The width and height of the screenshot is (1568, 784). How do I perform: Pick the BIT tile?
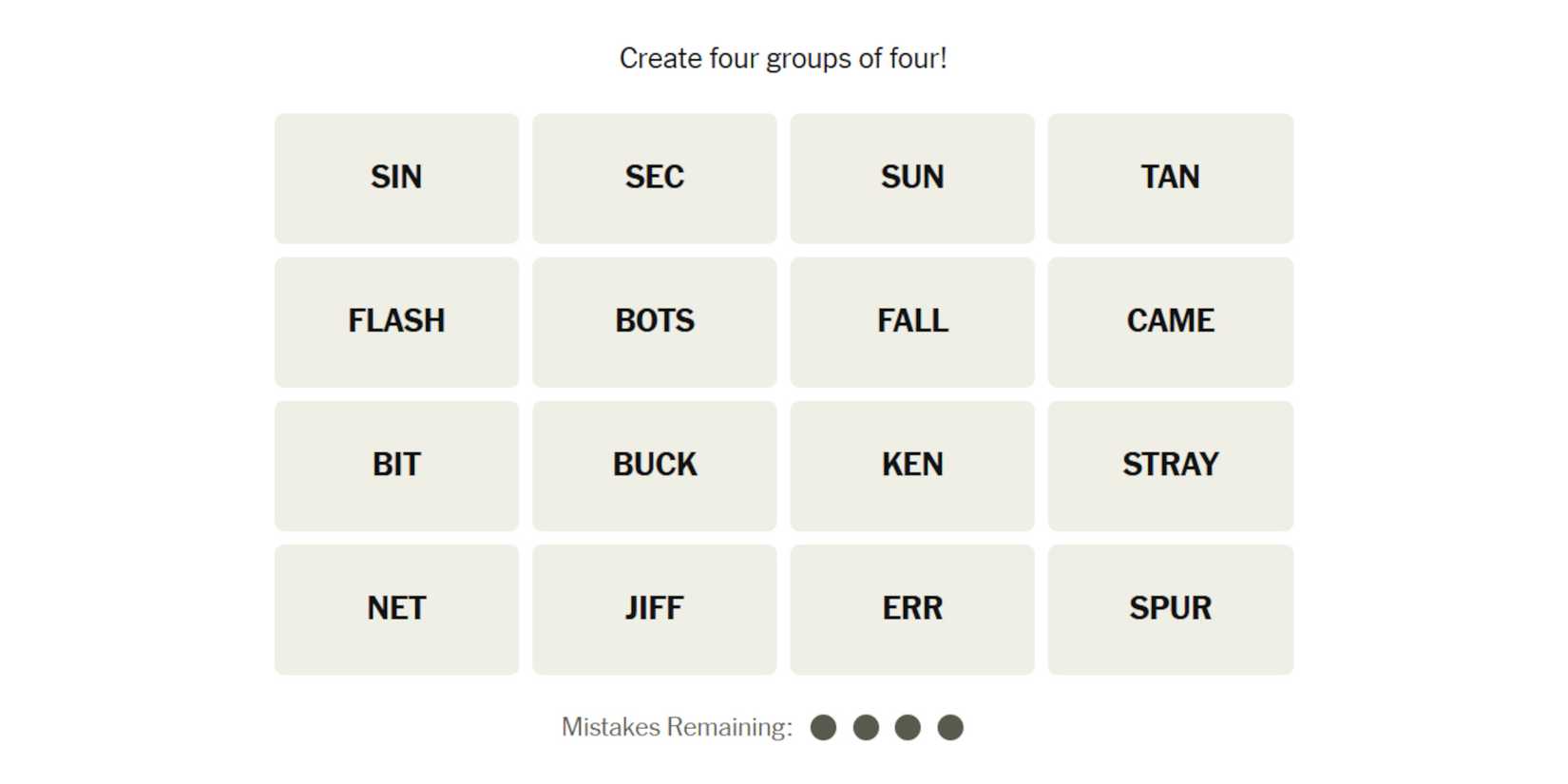coord(396,466)
